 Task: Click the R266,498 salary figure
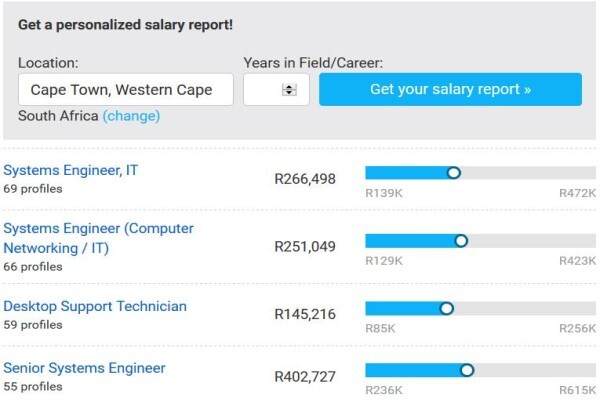coord(305,179)
